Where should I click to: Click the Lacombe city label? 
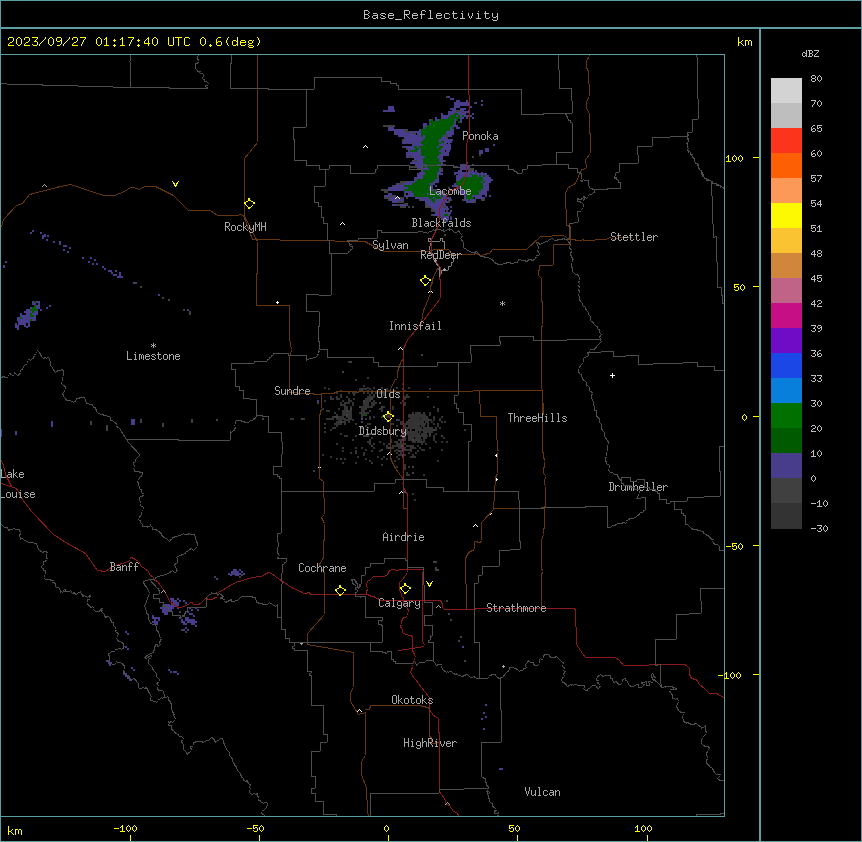coord(450,191)
